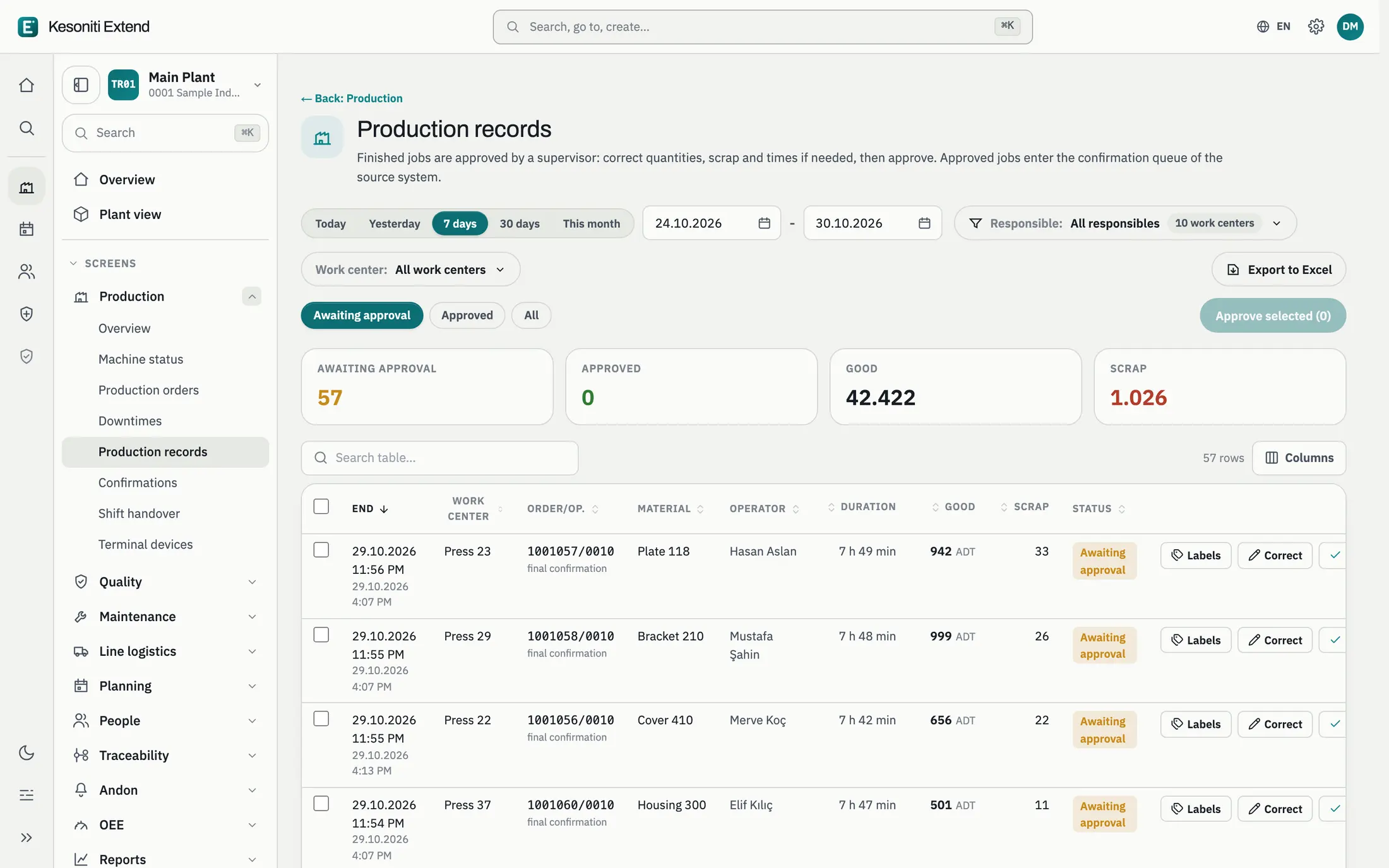The width and height of the screenshot is (1389, 868).
Task: Open Confirmations in the sidebar
Action: pyautogui.click(x=138, y=482)
